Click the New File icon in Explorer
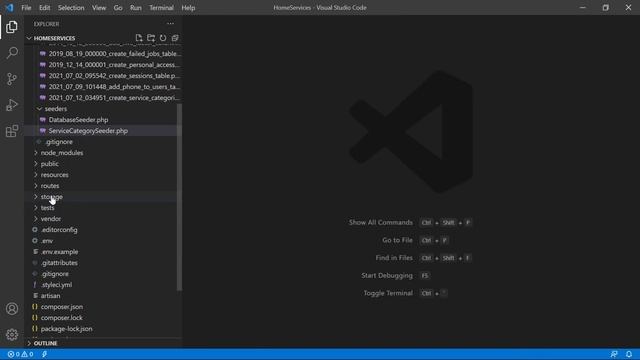The width and height of the screenshot is (640, 360). tap(139, 38)
